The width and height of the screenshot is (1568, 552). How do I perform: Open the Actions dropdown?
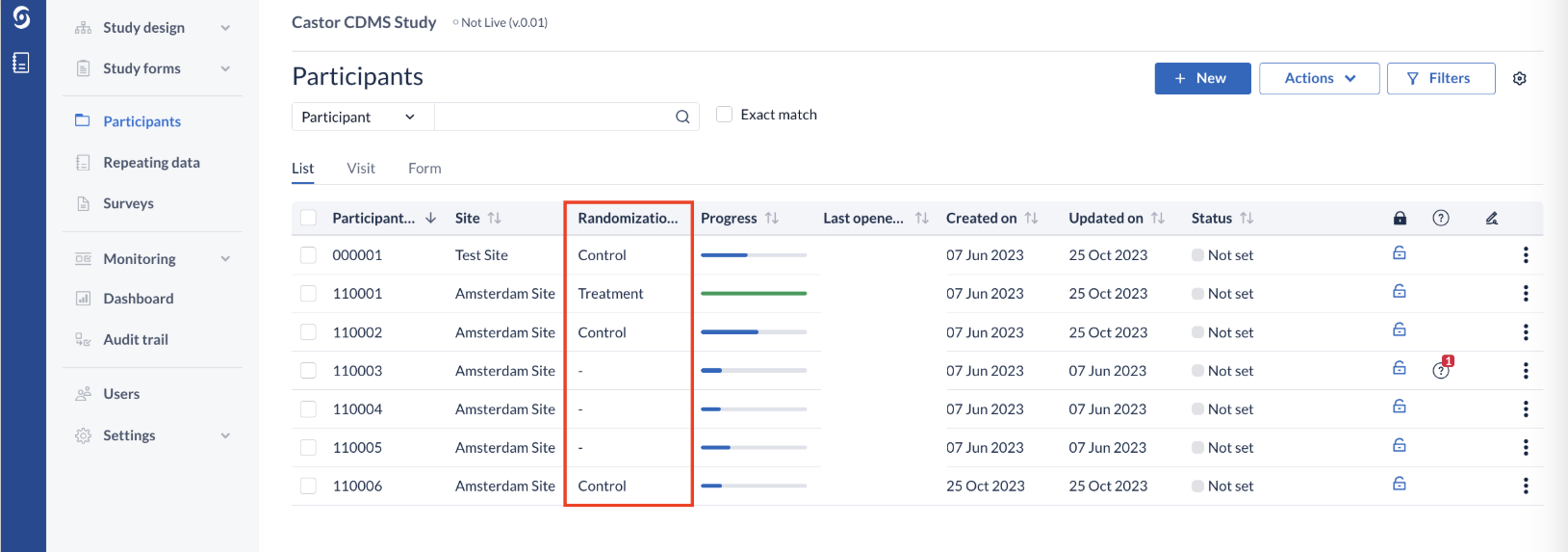(1319, 79)
